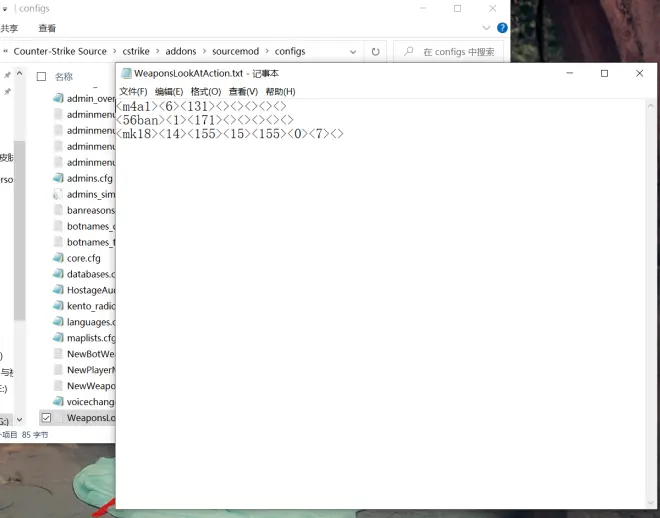Expand chevron after Counter-Strike Source in breadcrumb
This screenshot has height=518, width=660.
click(114, 51)
